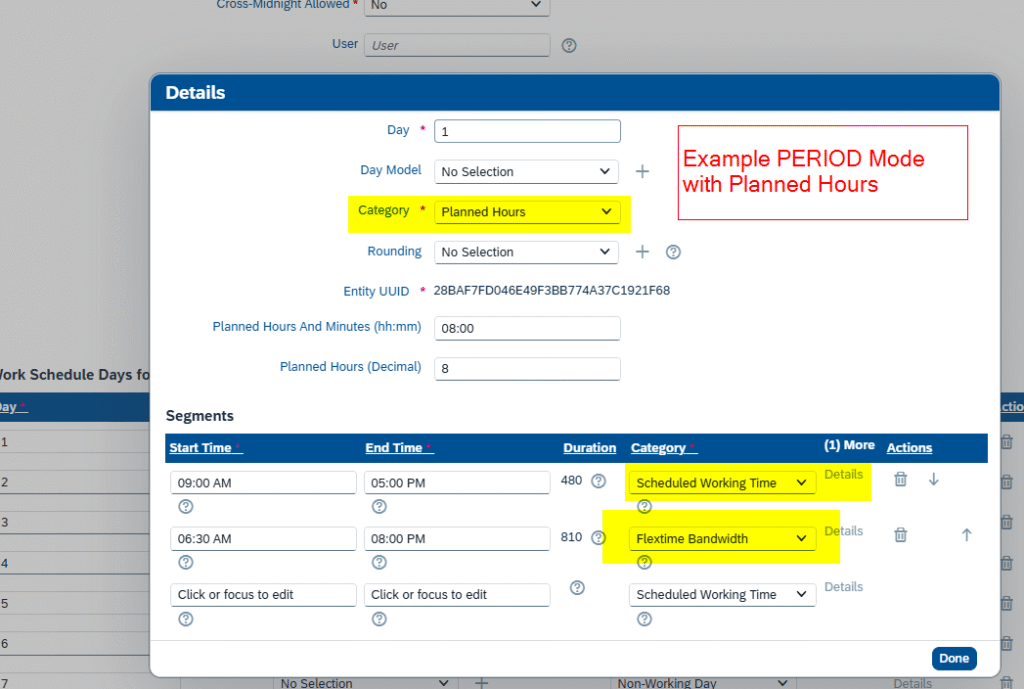
Task: Delete the 09:00 AM segment row
Action: click(x=900, y=480)
